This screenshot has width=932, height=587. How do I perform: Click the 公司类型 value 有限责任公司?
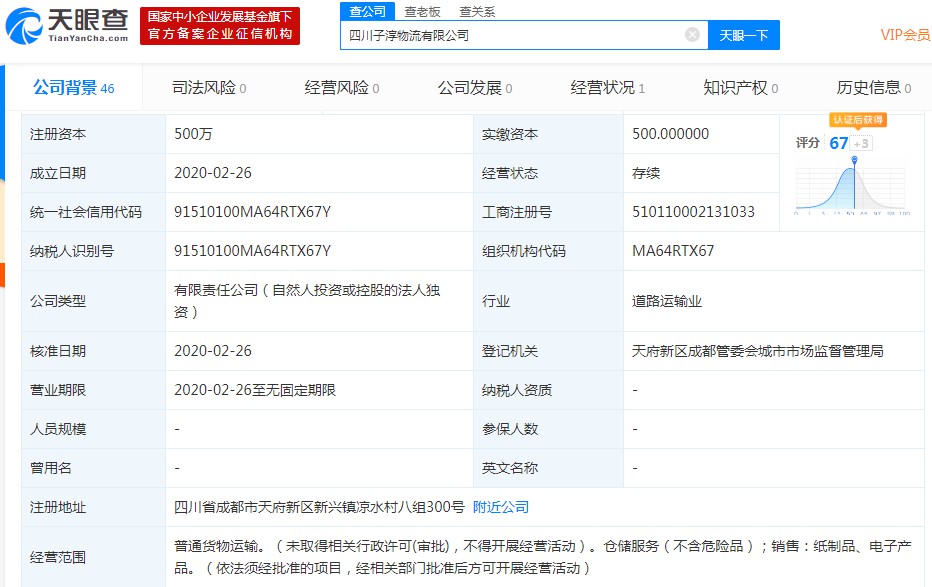point(307,301)
